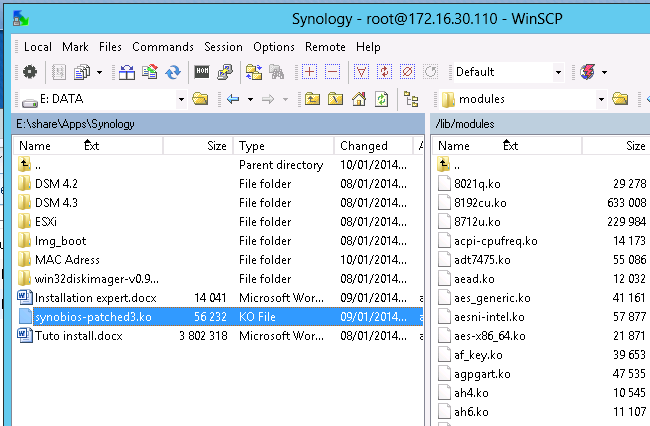Click the Invert Selection icon
The height and width of the screenshot is (426, 650).
tap(384, 72)
